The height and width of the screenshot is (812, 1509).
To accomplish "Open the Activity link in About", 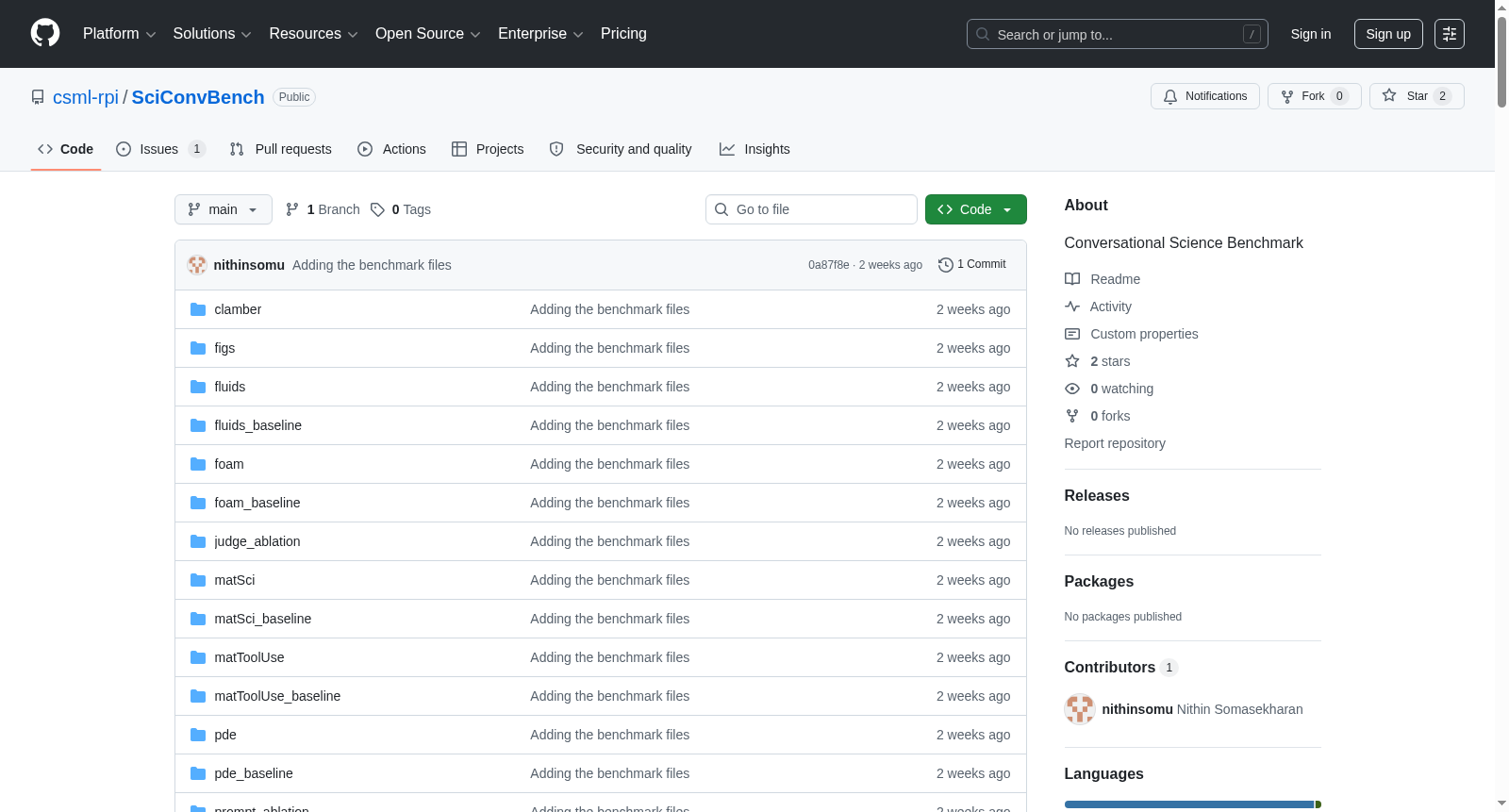I will point(1110,307).
